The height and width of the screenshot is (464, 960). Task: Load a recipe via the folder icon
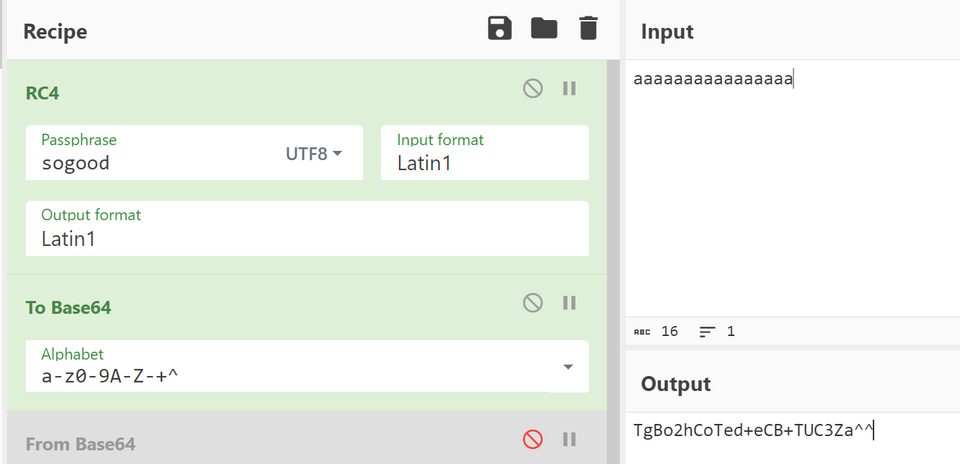coord(544,28)
